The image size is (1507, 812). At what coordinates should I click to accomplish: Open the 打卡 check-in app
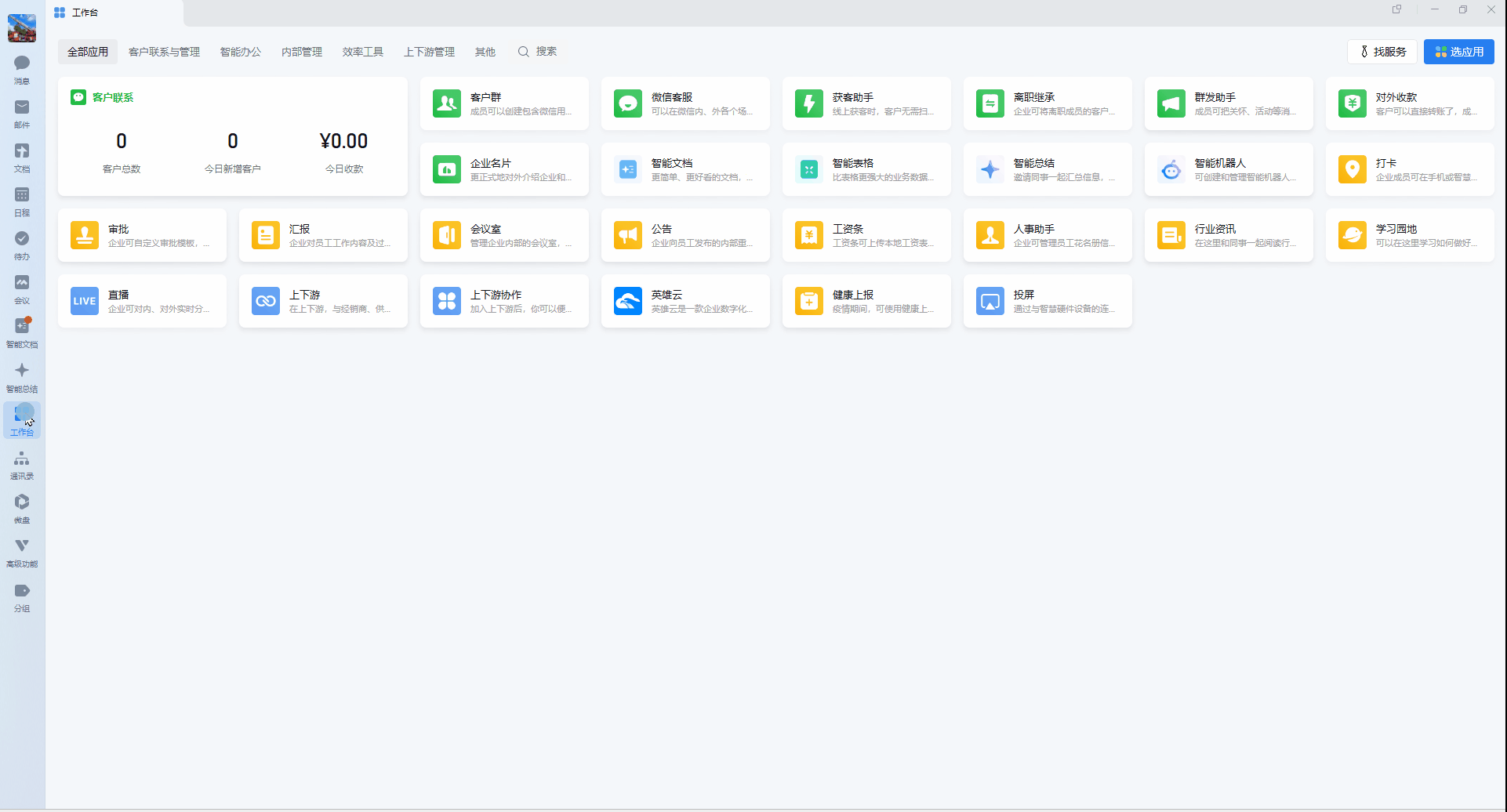click(x=1410, y=169)
